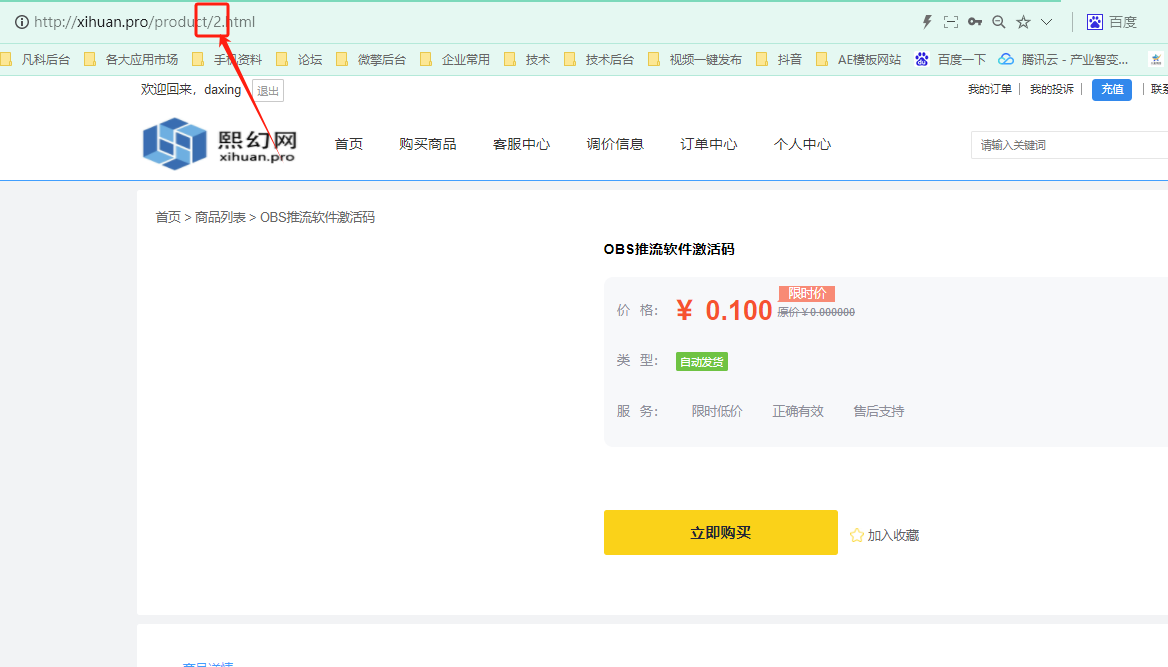Viewport: 1168px width, 667px height.
Task: Click the product title OBS推流软件激活码
Action: (x=669, y=249)
